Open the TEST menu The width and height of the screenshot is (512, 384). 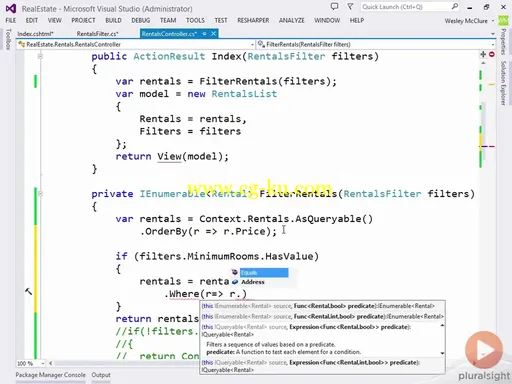(x=221, y=20)
